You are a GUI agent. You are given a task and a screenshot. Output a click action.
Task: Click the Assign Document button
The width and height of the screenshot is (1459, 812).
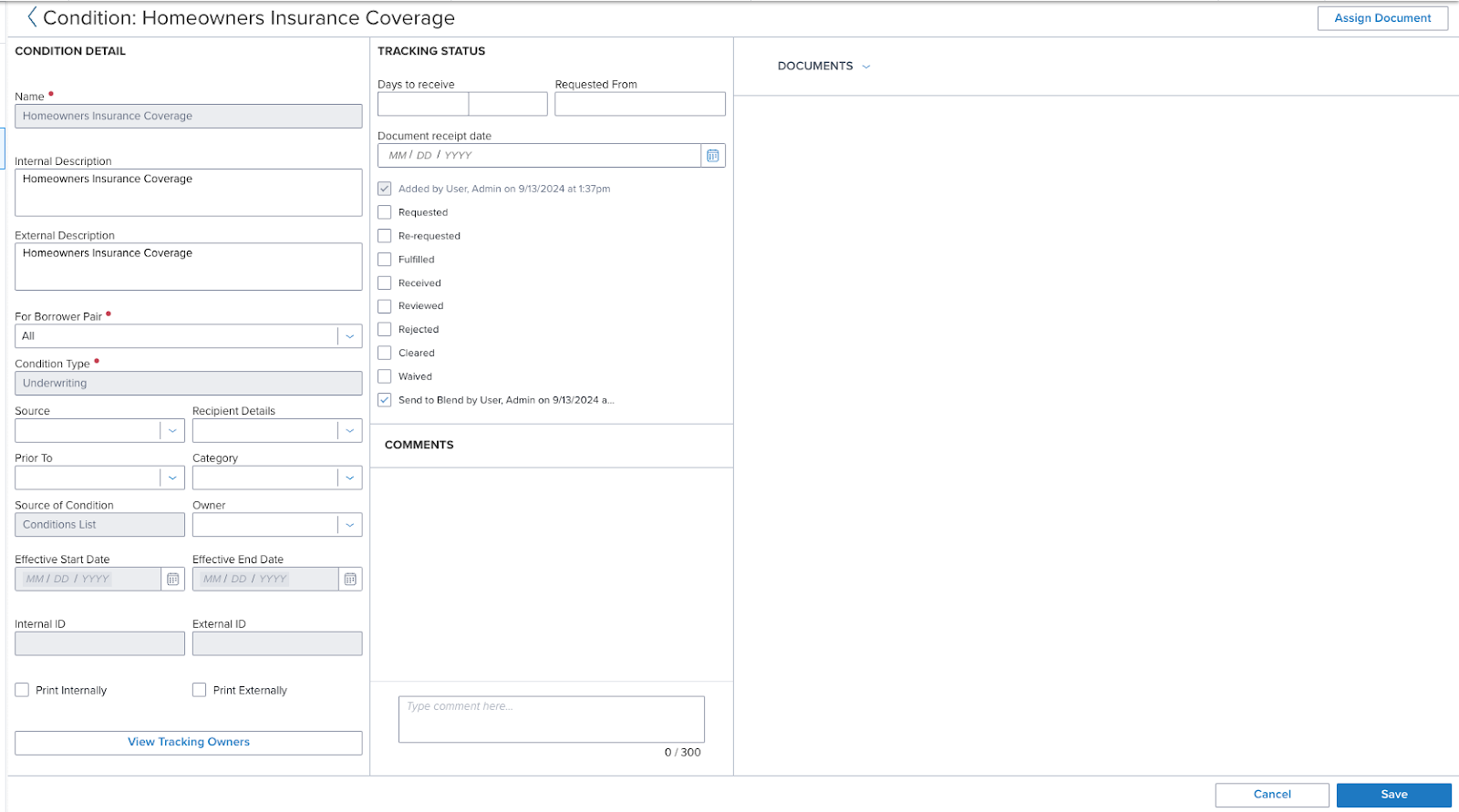1382,18
